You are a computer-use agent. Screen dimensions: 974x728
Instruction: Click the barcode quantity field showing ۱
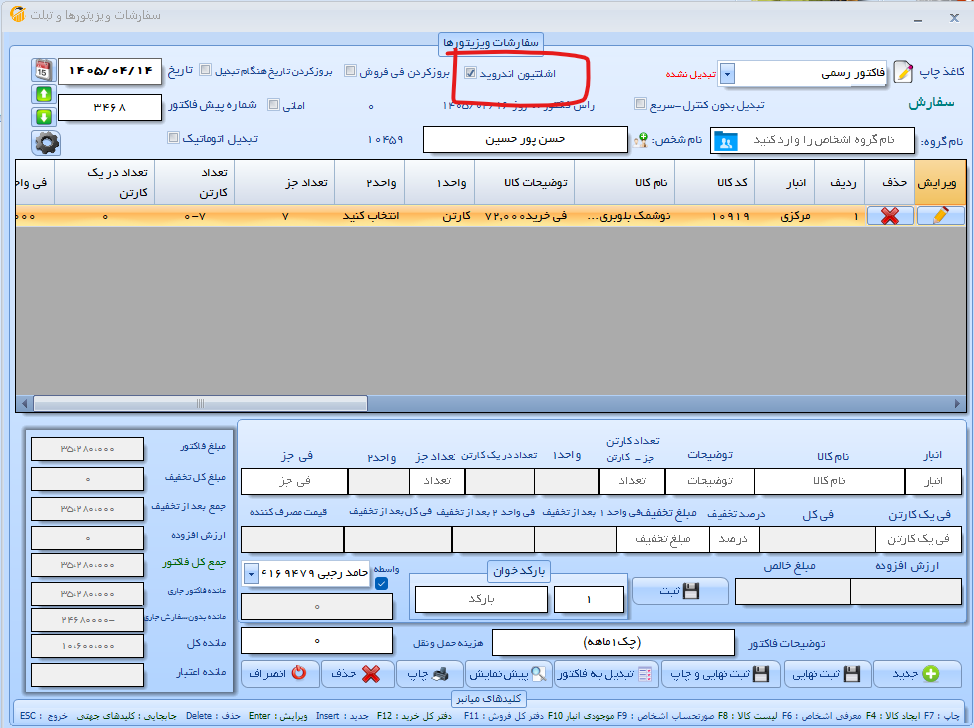588,599
